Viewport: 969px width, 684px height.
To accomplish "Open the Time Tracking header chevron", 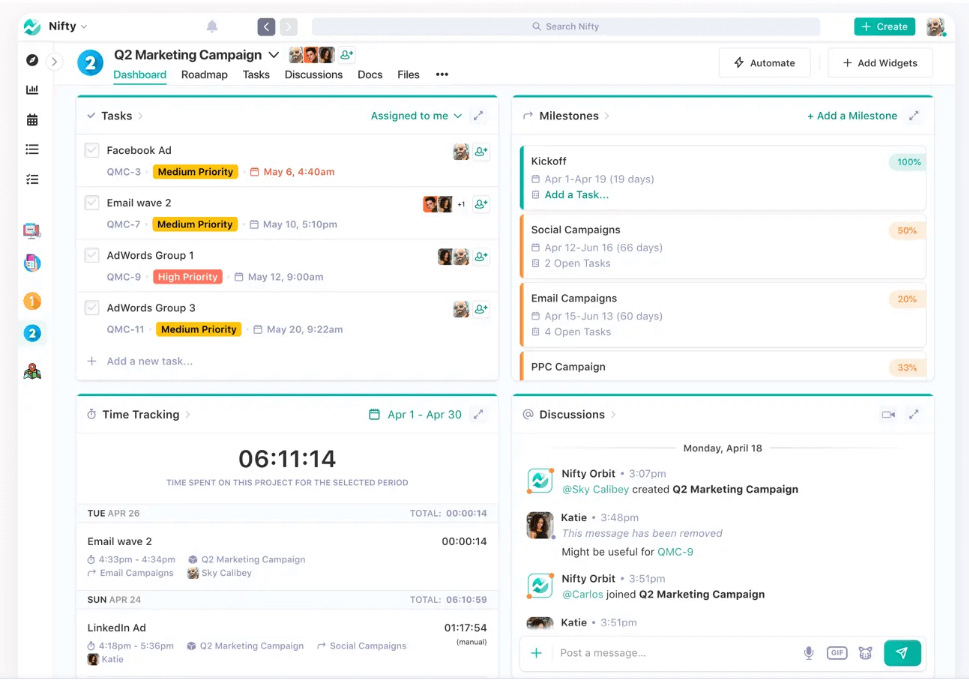I will point(188,415).
